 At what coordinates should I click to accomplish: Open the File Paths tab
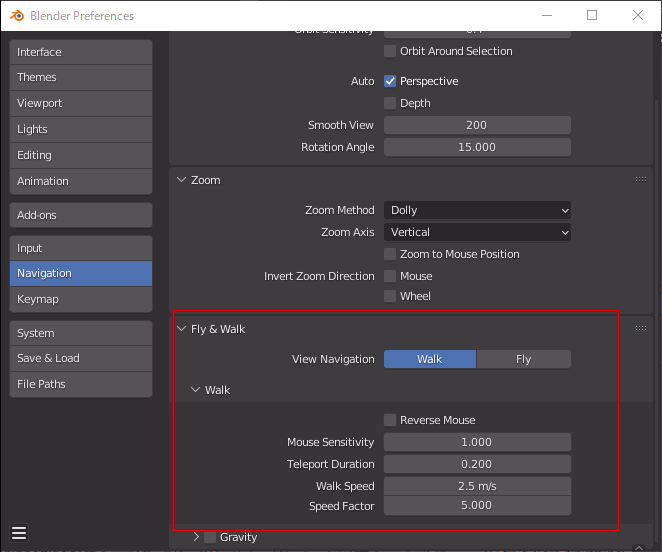[81, 384]
